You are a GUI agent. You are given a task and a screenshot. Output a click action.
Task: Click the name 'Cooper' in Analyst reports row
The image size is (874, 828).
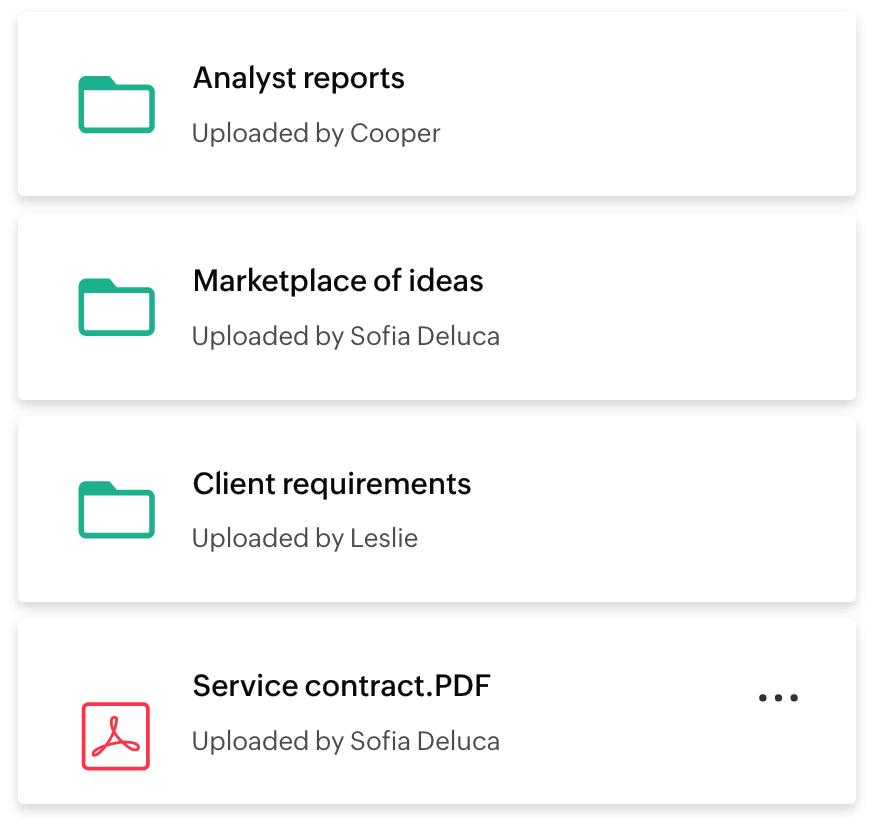click(x=395, y=133)
